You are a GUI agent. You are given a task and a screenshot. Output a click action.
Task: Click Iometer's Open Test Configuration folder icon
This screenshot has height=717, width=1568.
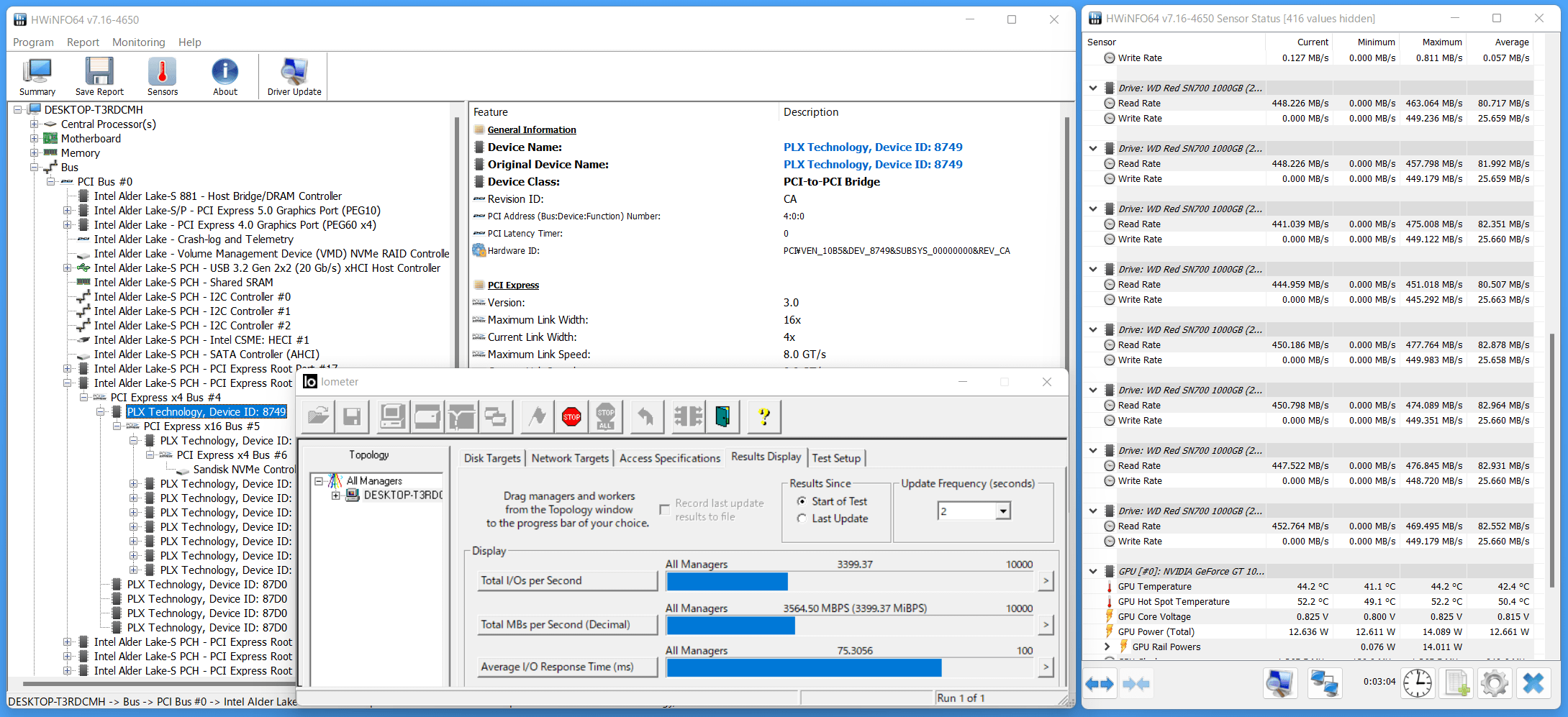click(x=318, y=416)
